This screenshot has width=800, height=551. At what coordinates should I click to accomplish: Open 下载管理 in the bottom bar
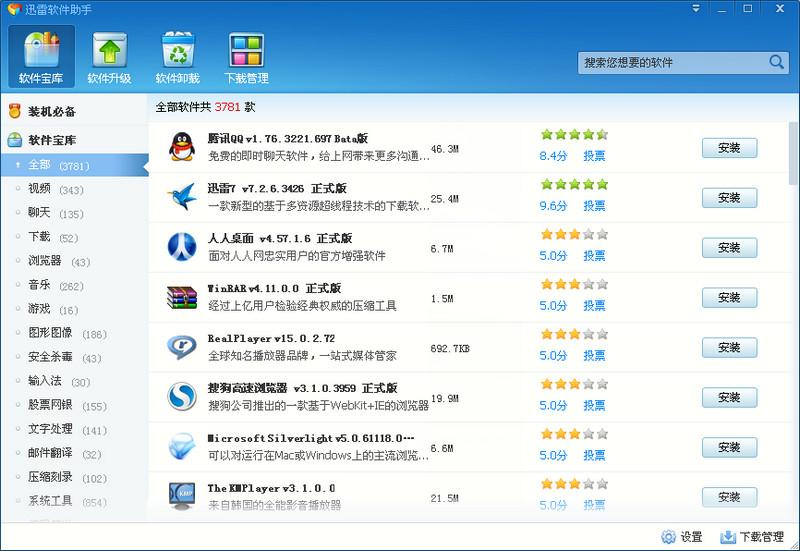(752, 537)
